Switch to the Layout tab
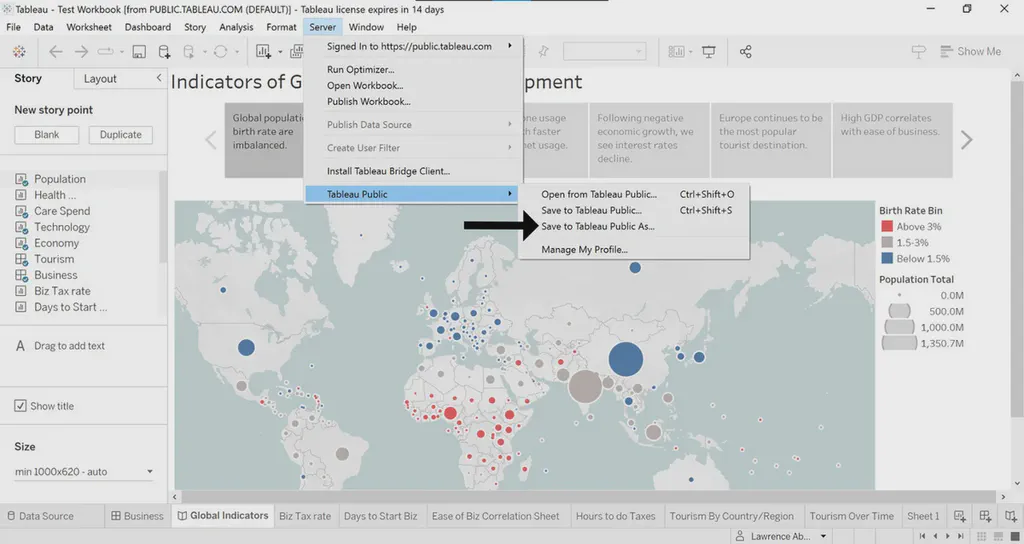Viewport: 1024px width, 544px height. pyautogui.click(x=100, y=78)
